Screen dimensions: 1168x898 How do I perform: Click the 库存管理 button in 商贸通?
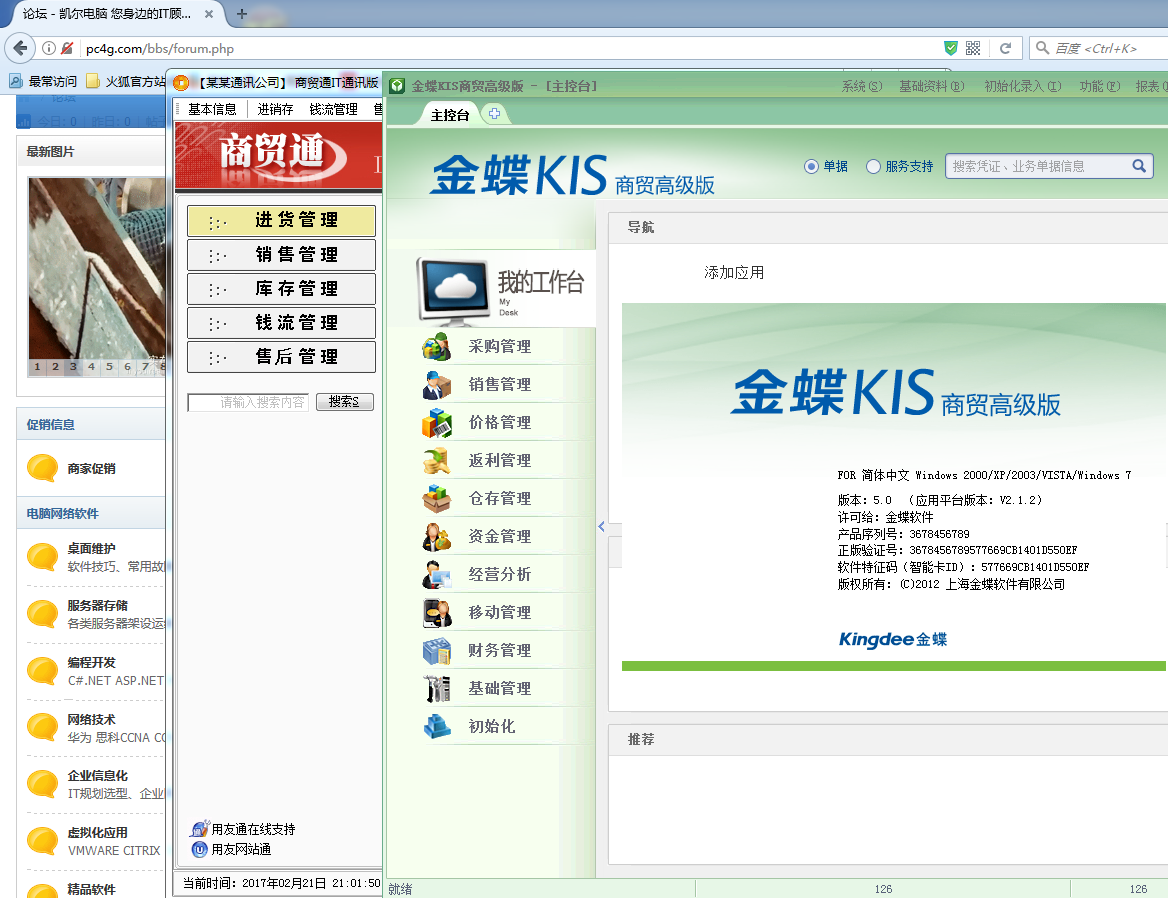click(x=281, y=289)
